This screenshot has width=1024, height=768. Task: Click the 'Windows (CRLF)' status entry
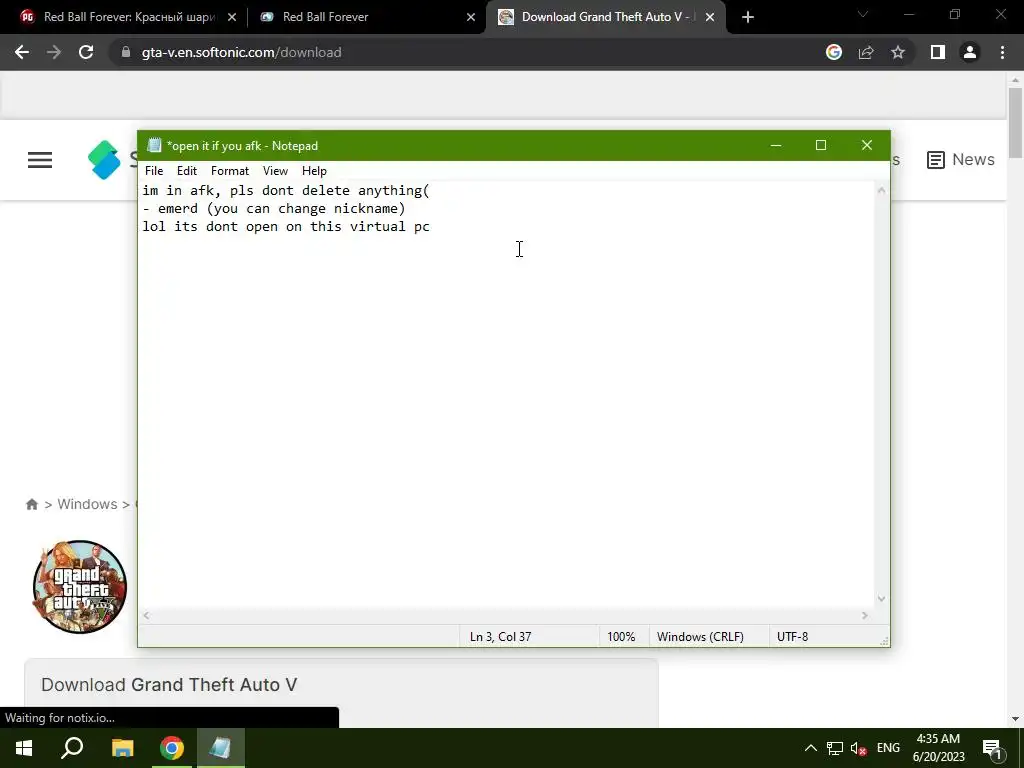click(x=700, y=637)
